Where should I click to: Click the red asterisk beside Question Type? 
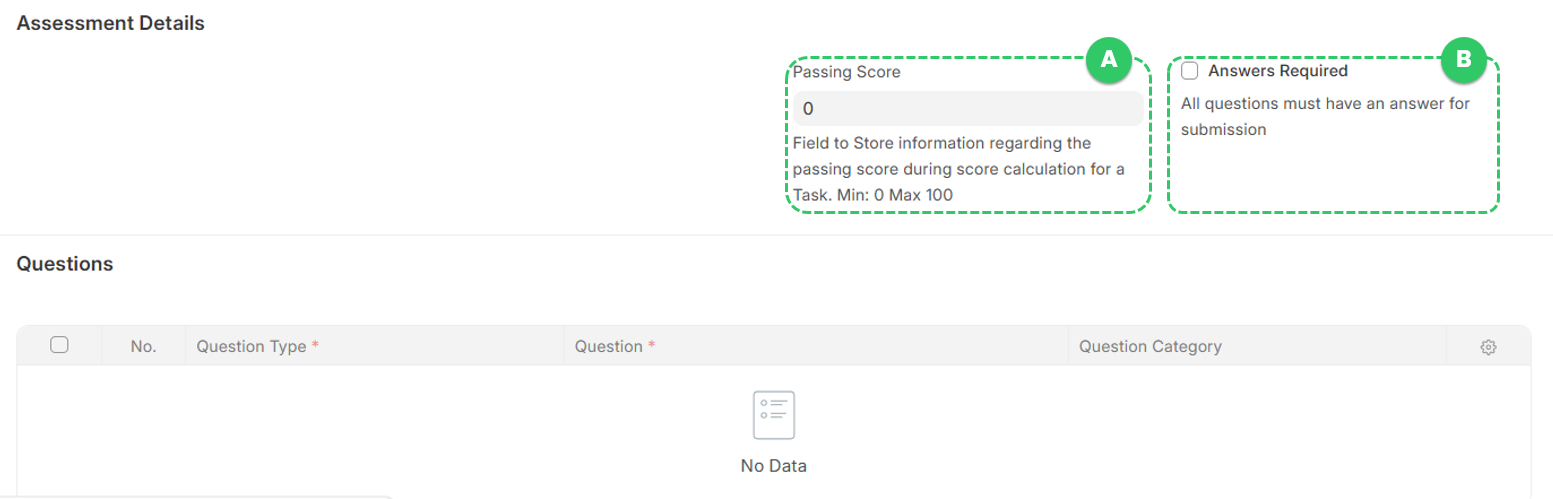[x=316, y=346]
